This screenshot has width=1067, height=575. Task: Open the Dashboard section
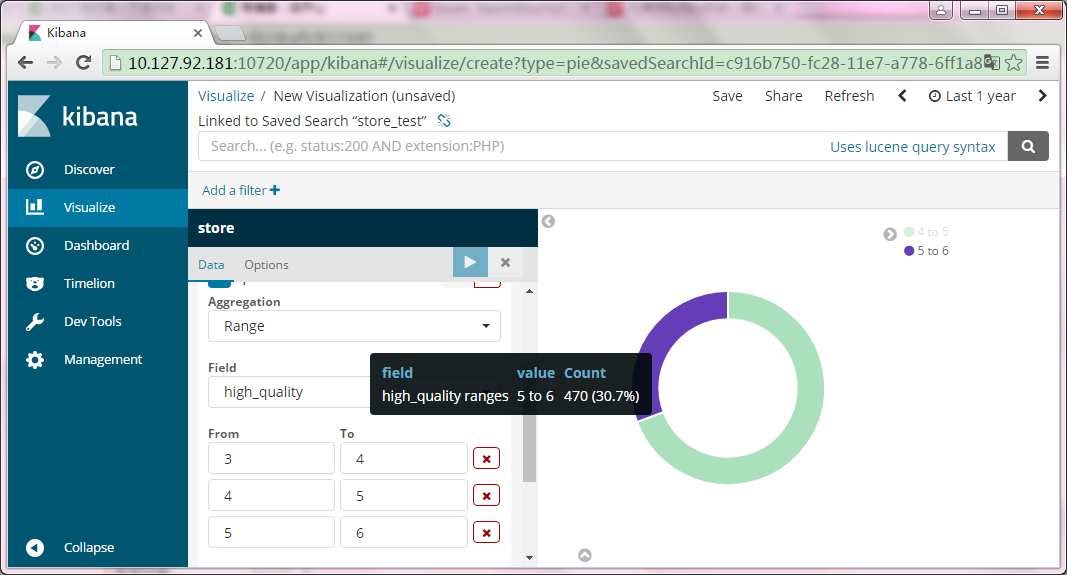tap(96, 246)
